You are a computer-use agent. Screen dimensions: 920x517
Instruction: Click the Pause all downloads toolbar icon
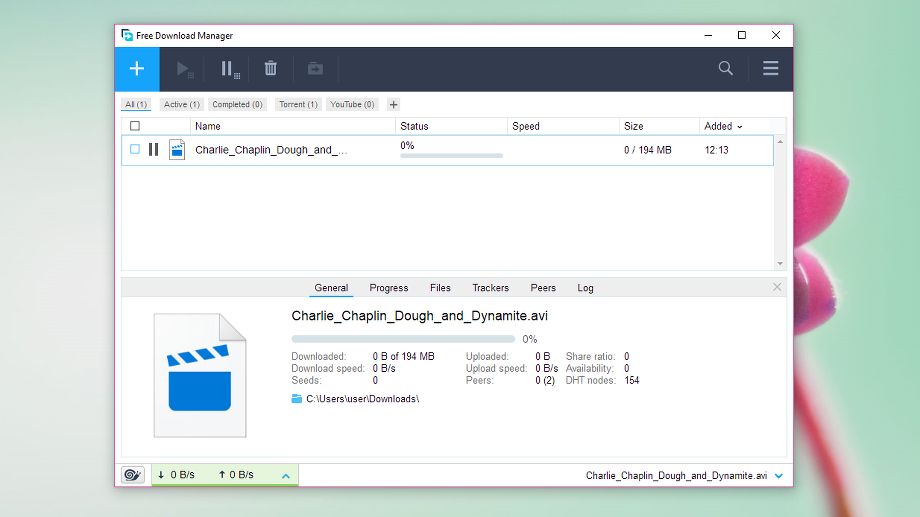pos(229,69)
